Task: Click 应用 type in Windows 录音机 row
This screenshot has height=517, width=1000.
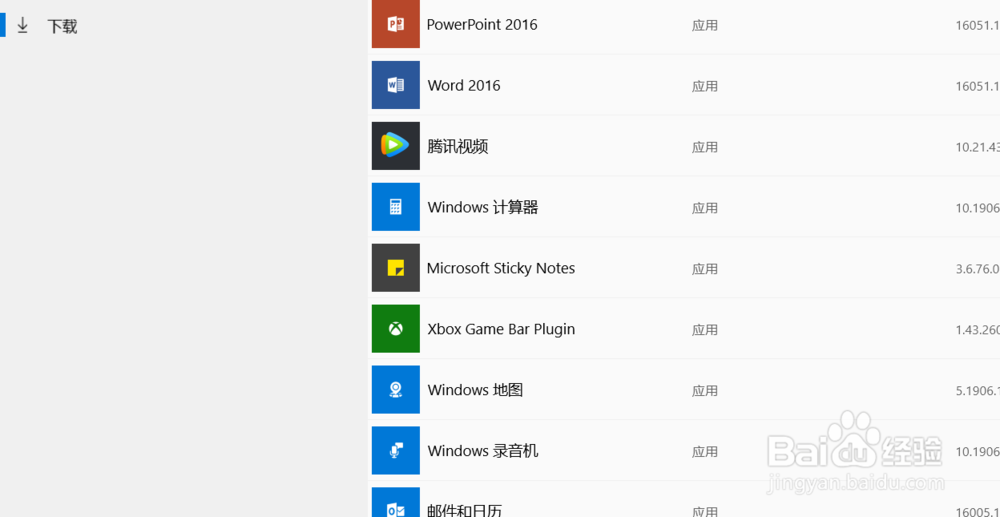Action: tap(705, 452)
